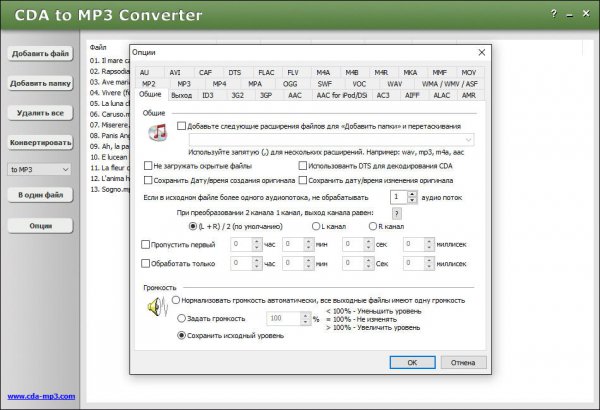Screen dimensions: 600x410
Task: Open the ALAC tab
Action: pyautogui.click(x=441, y=95)
